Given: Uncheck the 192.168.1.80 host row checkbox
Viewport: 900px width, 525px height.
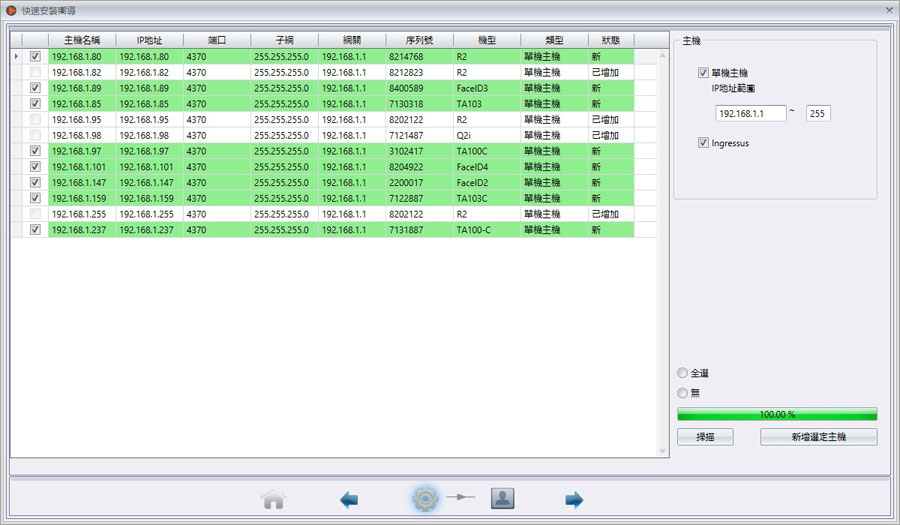Looking at the screenshot, I should coord(36,57).
